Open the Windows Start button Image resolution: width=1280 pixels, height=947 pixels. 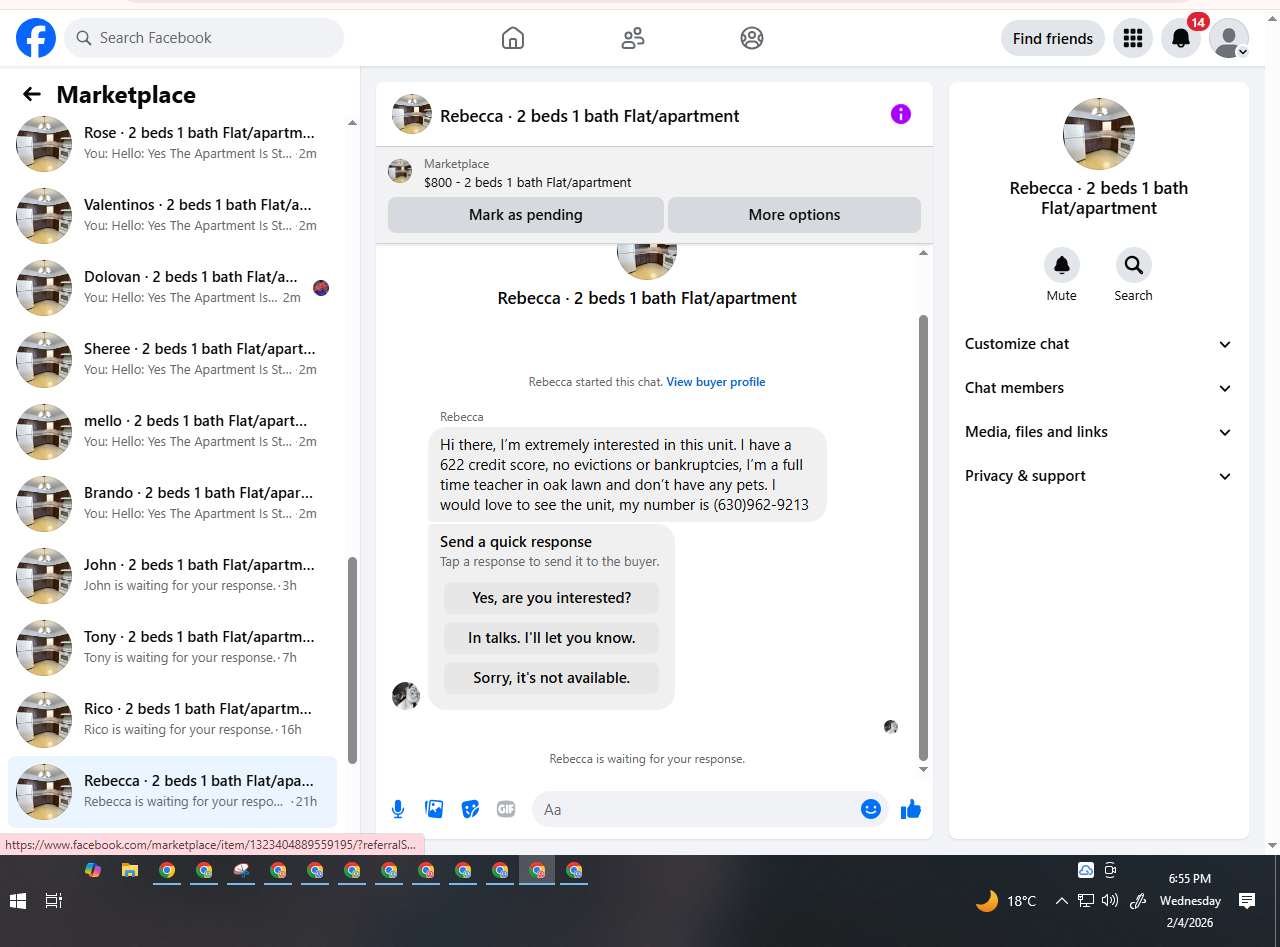[18, 901]
